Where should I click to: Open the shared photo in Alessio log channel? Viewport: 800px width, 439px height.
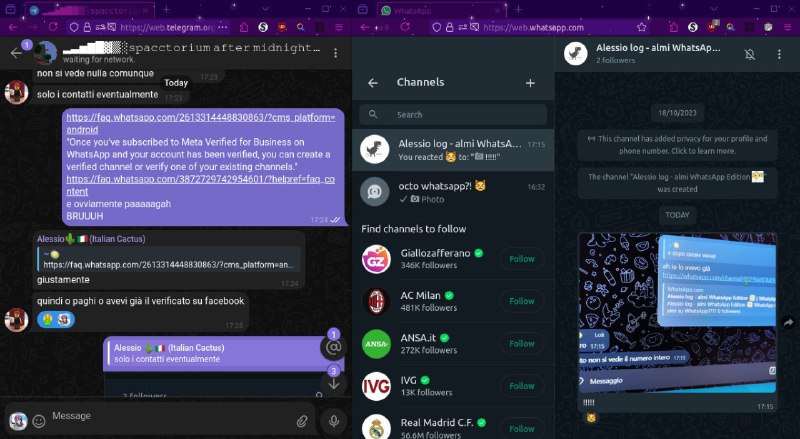click(x=678, y=313)
